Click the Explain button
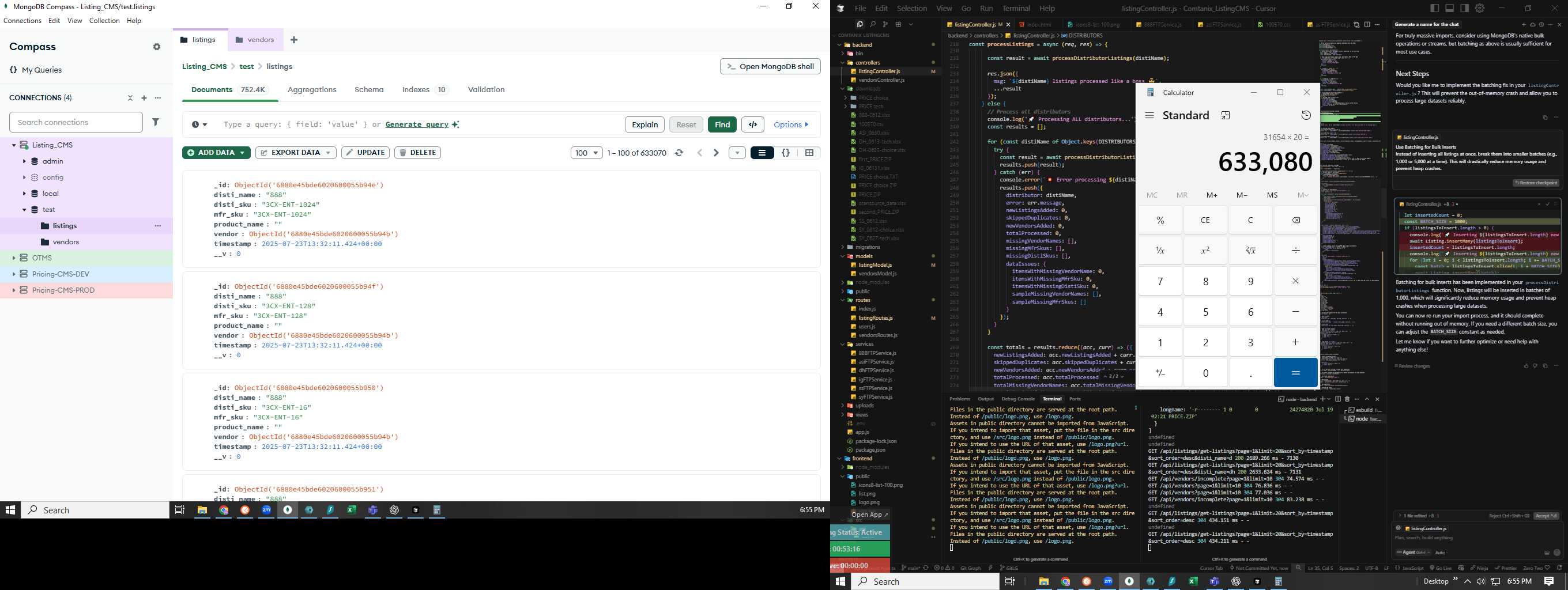Viewport: 1568px width, 590px height. point(644,124)
